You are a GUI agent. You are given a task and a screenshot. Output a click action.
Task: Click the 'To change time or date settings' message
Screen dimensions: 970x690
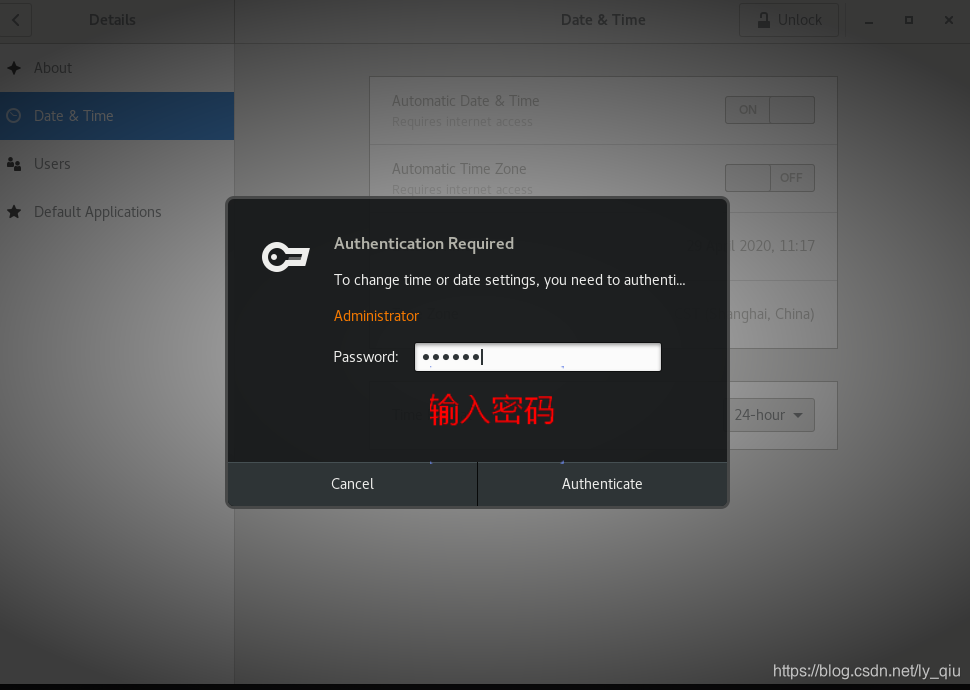tap(510, 280)
